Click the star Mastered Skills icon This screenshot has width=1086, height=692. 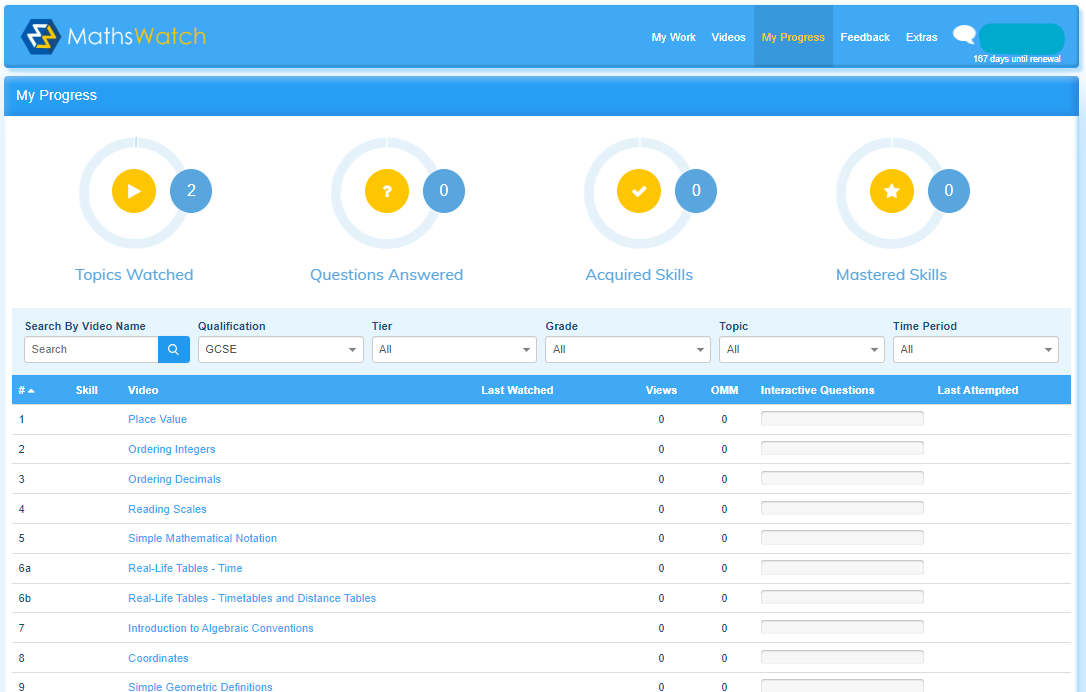pos(891,191)
